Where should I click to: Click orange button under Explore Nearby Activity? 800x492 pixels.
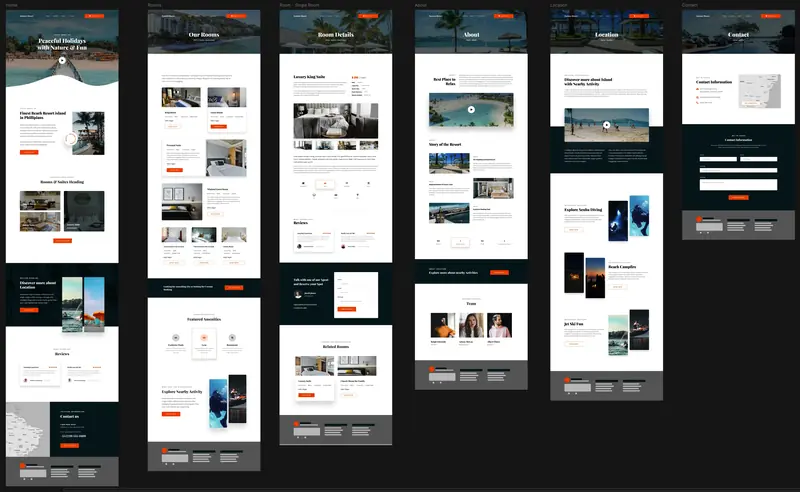click(171, 414)
